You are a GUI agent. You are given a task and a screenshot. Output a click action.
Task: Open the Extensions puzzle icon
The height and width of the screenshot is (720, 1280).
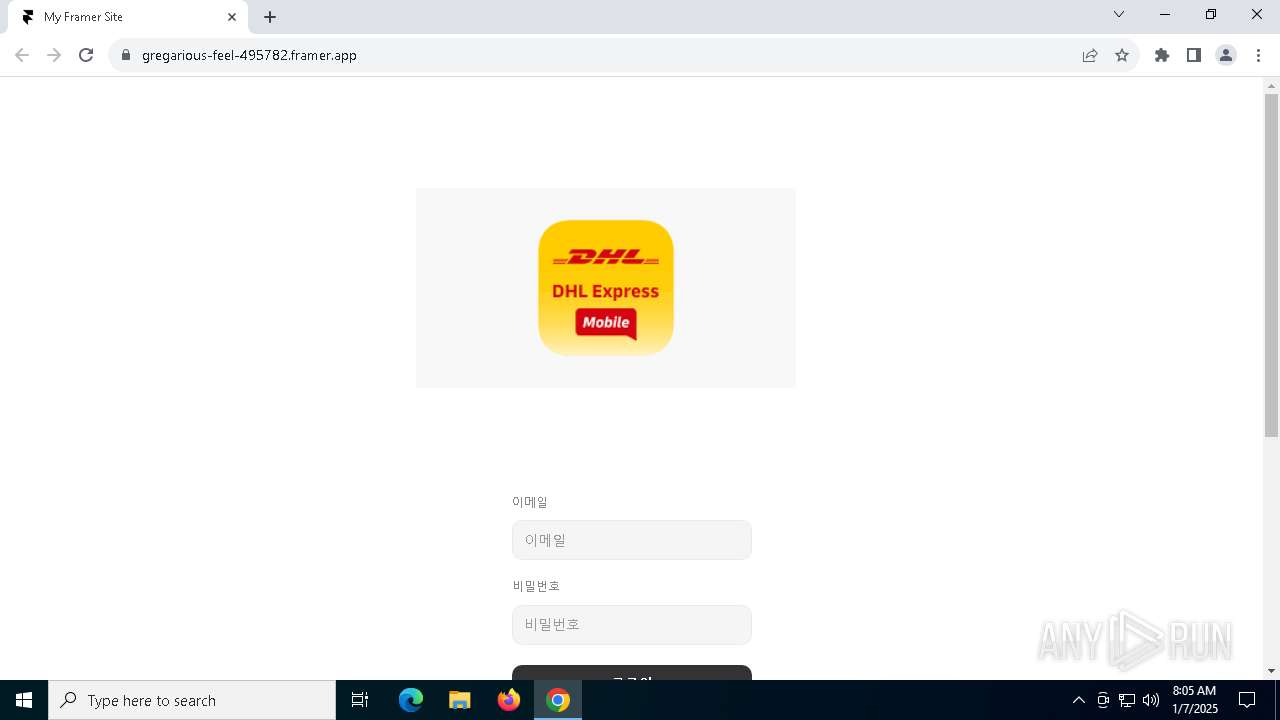point(1162,55)
